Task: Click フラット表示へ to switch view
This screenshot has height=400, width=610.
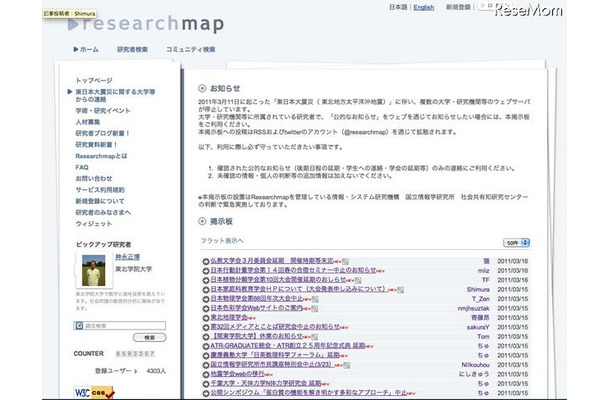Action: click(x=222, y=240)
